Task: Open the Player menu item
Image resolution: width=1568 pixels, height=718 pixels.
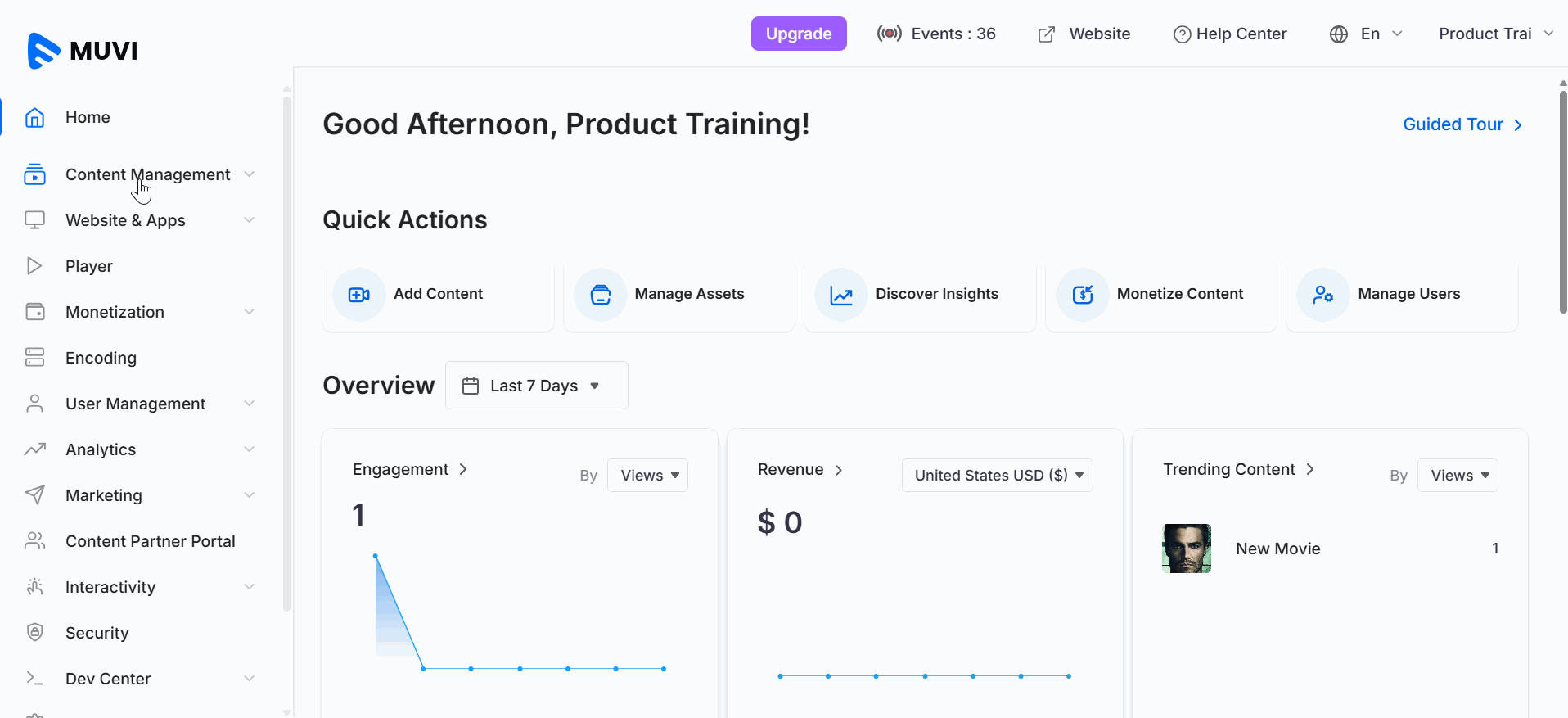Action: 89,266
